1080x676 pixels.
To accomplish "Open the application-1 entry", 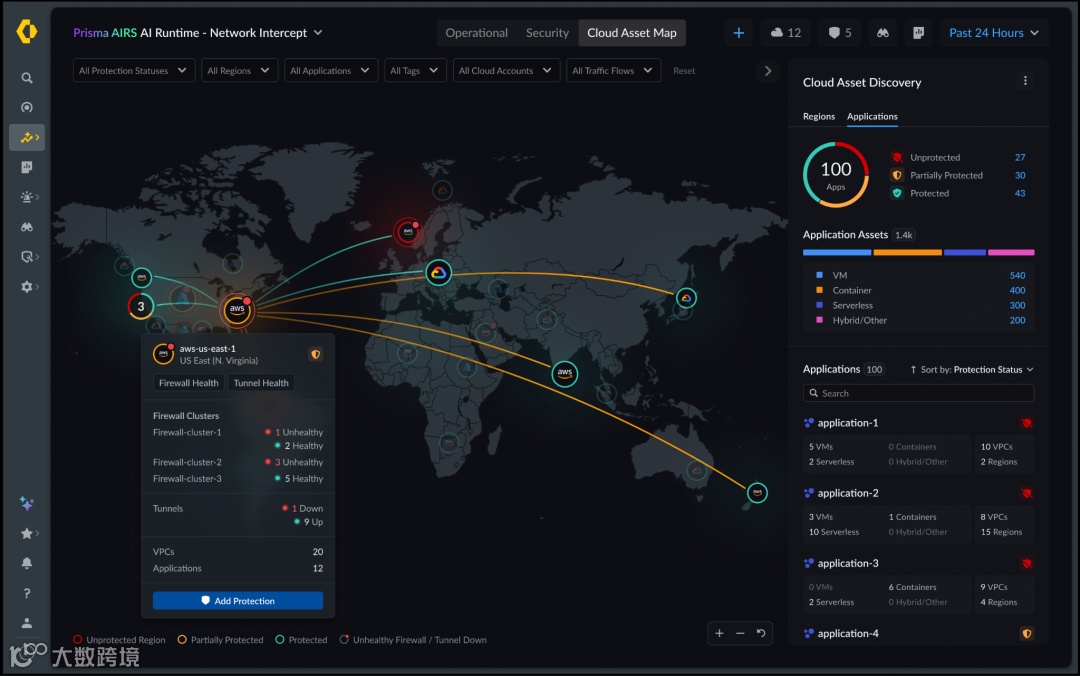I will 847,423.
